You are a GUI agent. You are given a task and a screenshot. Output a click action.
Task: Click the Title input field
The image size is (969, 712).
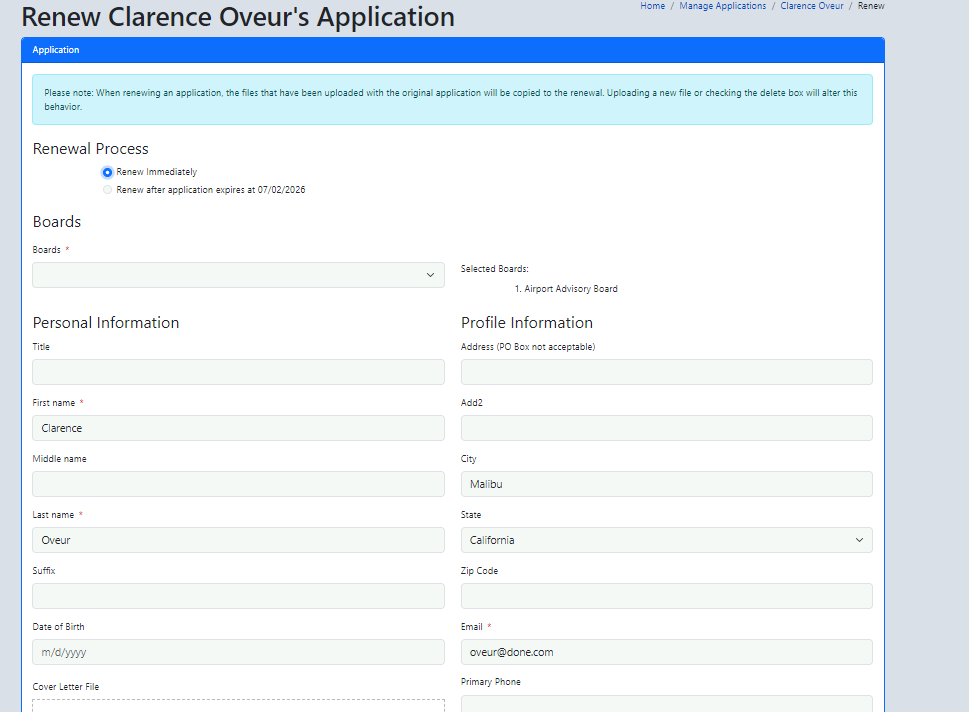238,372
